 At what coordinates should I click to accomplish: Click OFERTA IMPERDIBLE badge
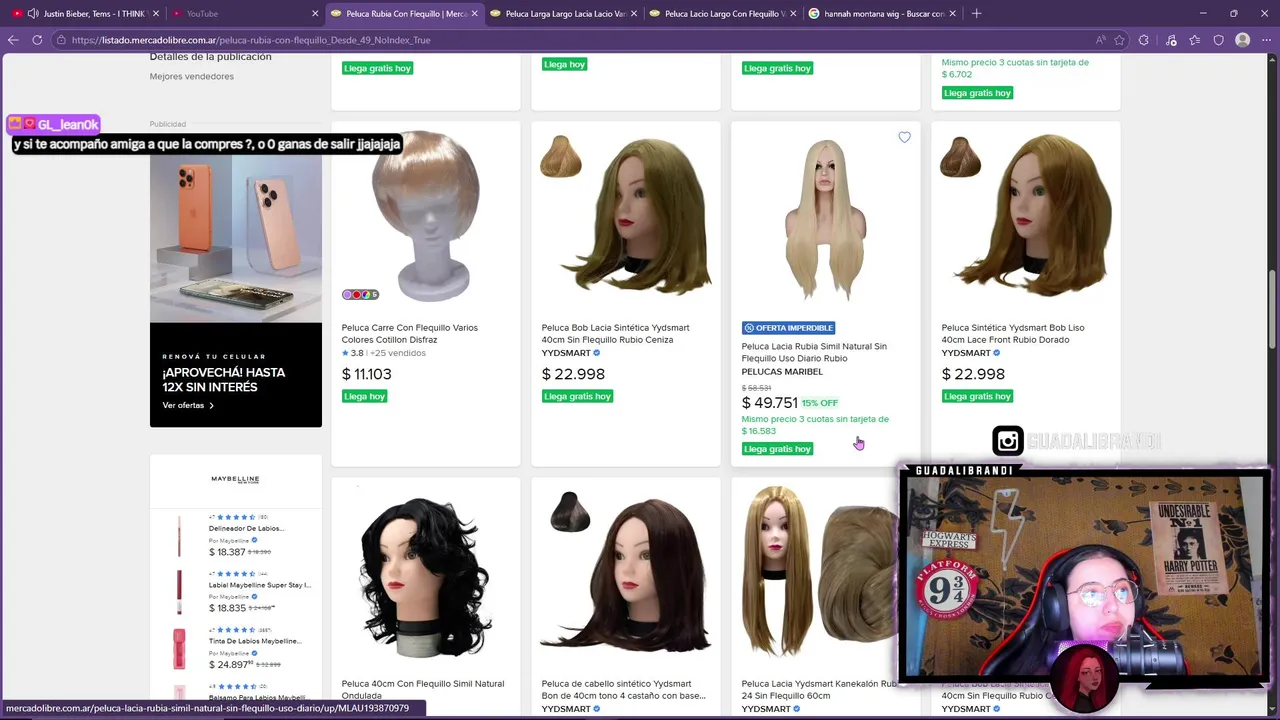[x=788, y=328]
